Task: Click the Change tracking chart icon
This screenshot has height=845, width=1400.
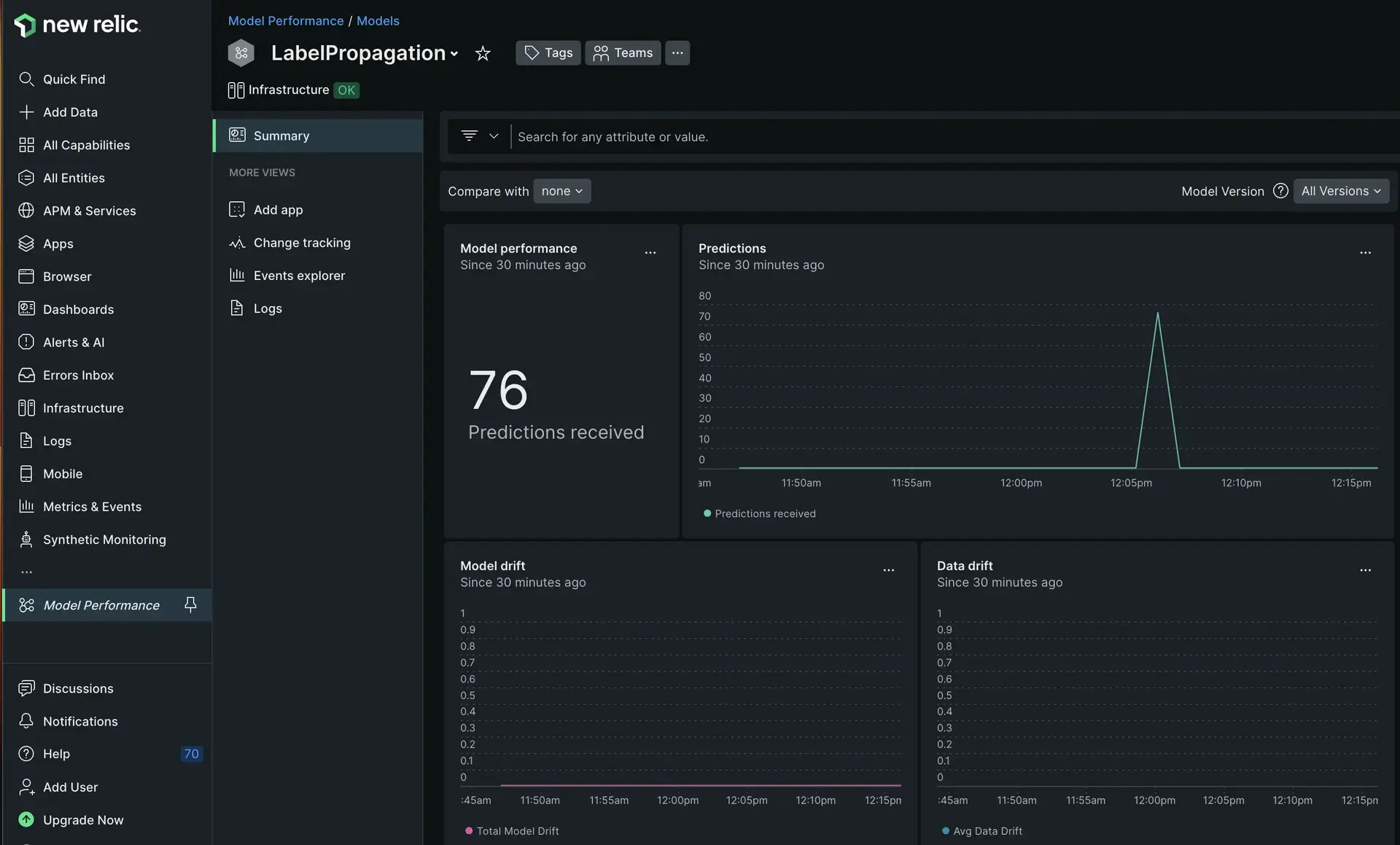Action: 237,243
